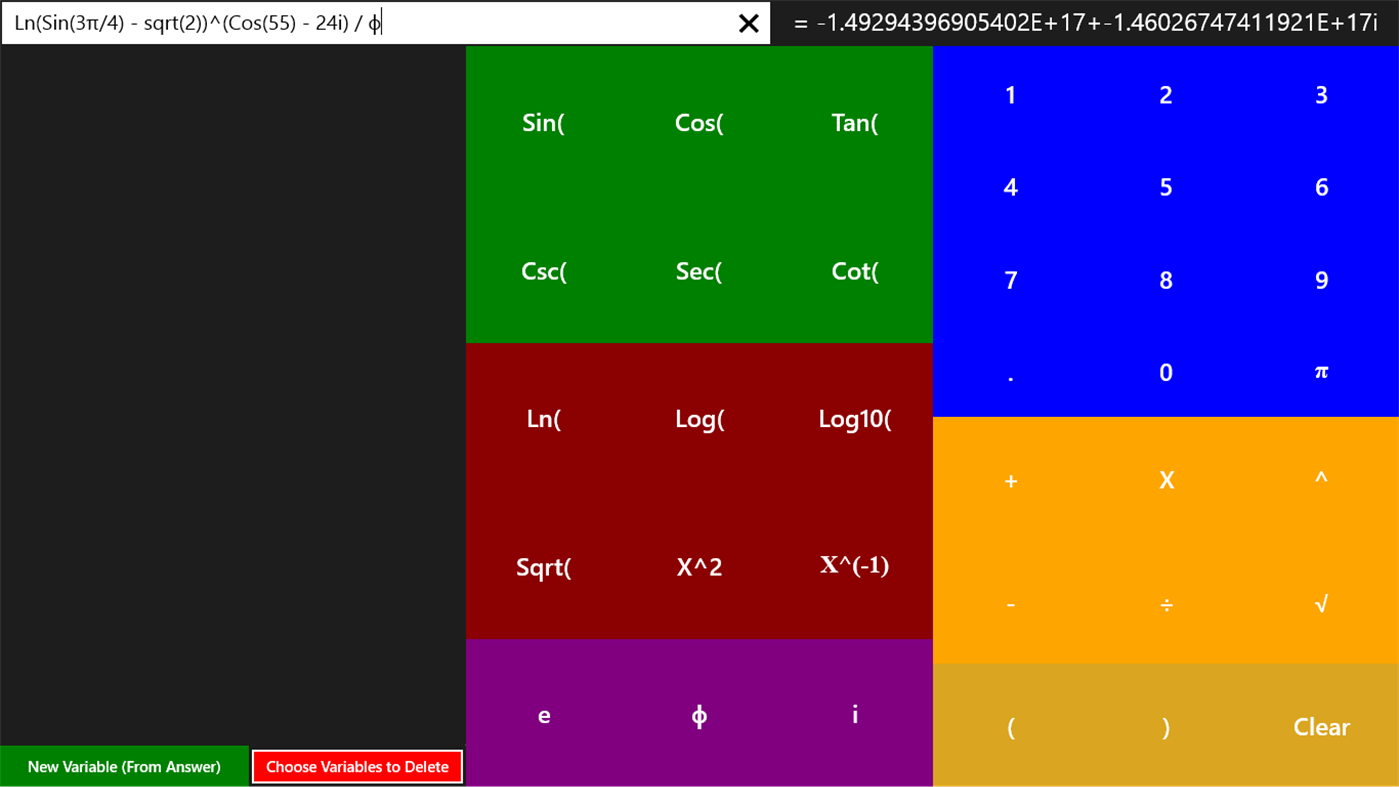Insert the Csc( function
Screen dimensions: 1399x787
[x=543, y=271]
